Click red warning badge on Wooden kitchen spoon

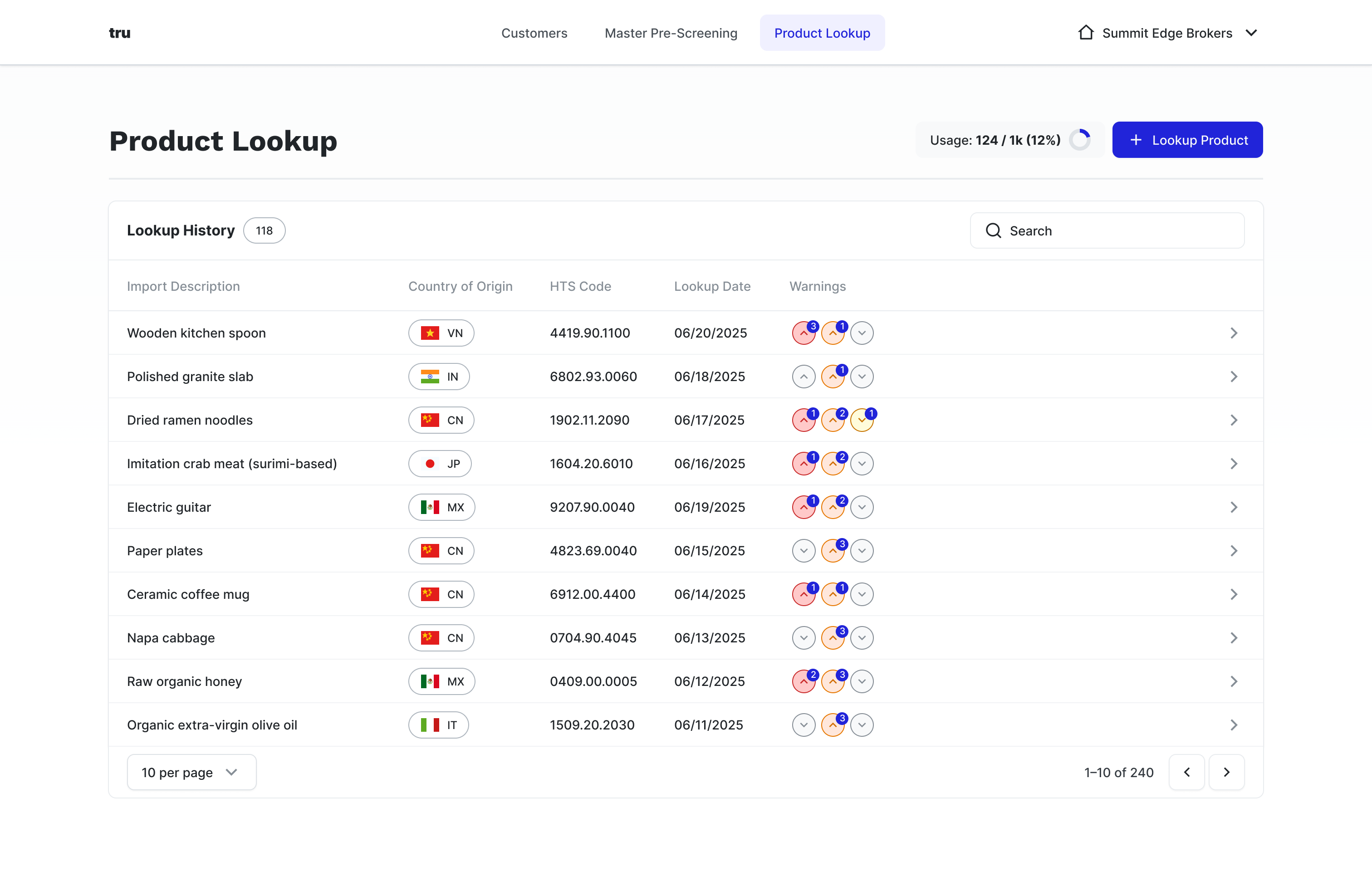tap(803, 333)
